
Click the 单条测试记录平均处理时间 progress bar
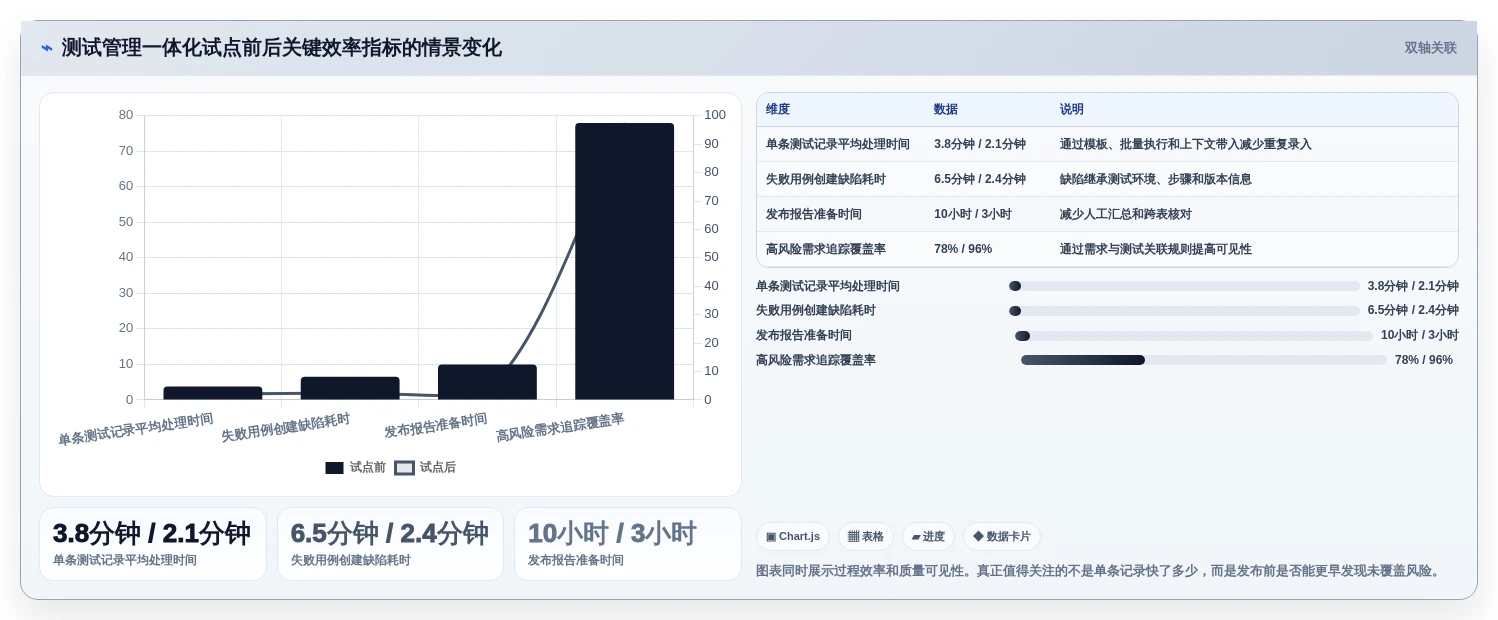pos(1184,286)
